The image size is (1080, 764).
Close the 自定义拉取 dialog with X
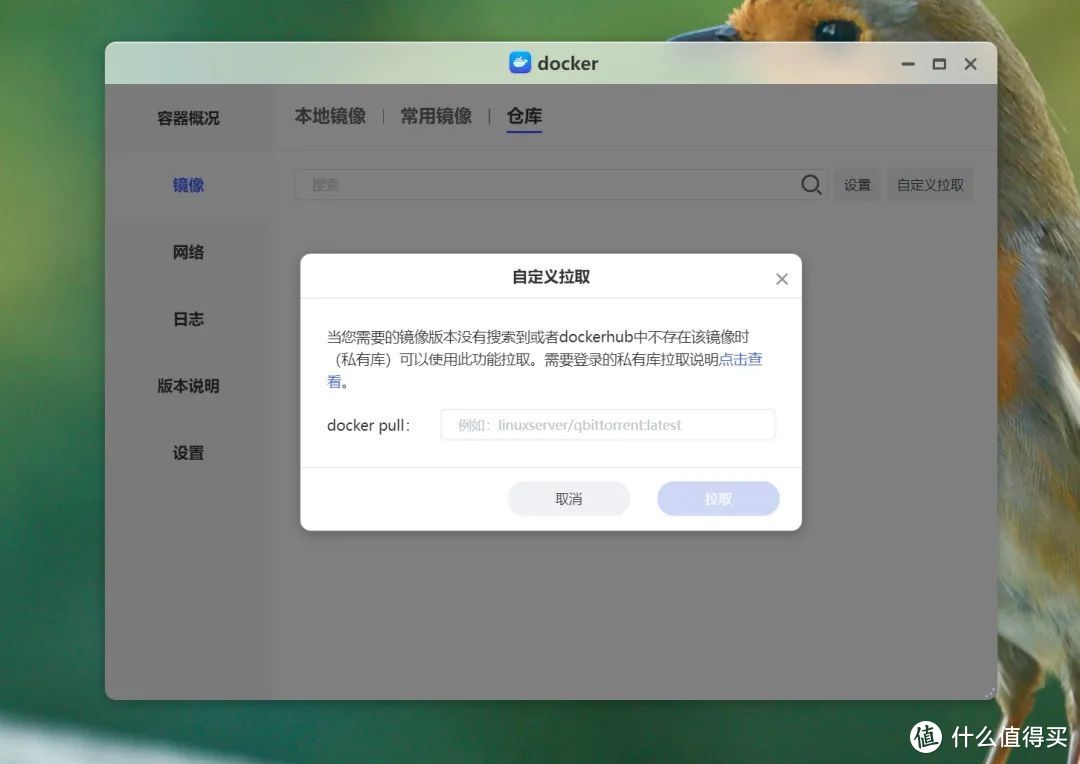point(781,278)
